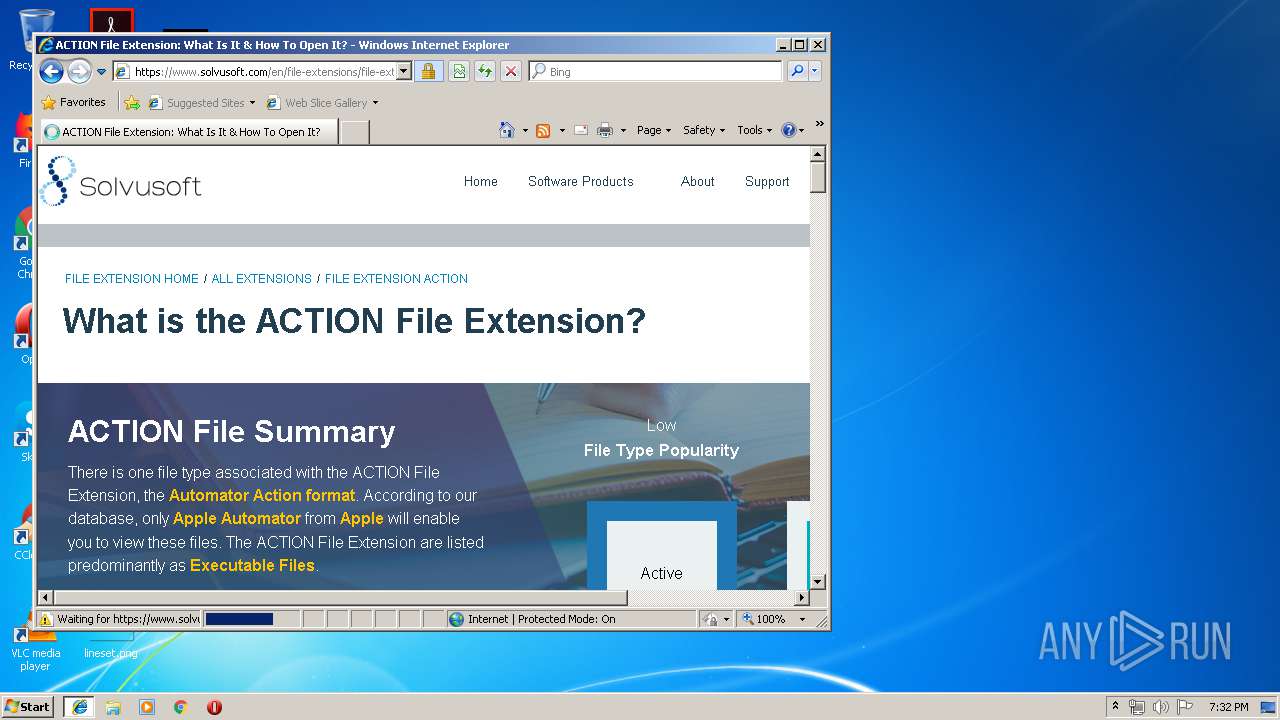
Task: Open Software Products navigation link
Action: point(580,181)
